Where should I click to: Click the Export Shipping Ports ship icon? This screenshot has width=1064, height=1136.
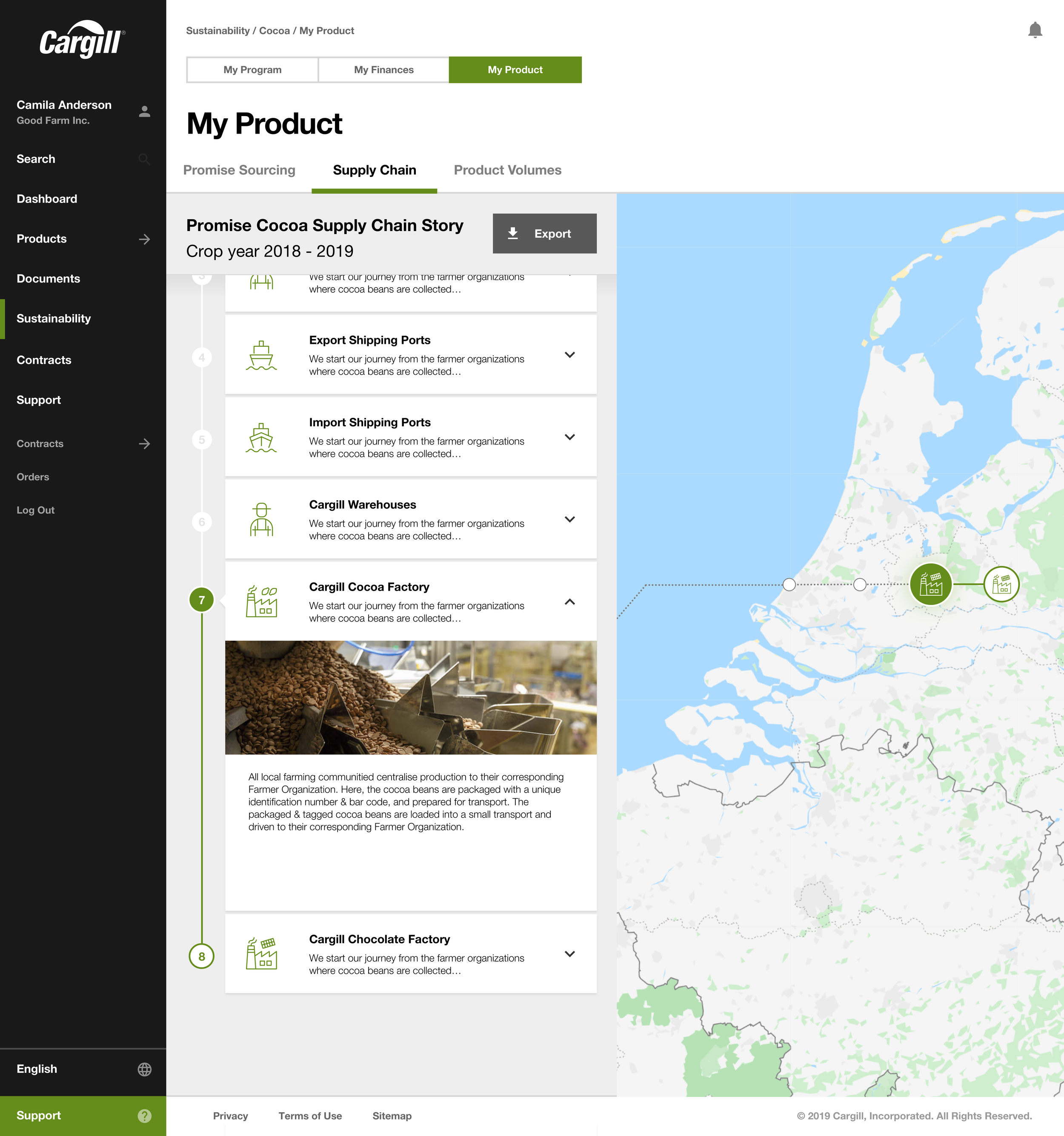click(x=261, y=355)
